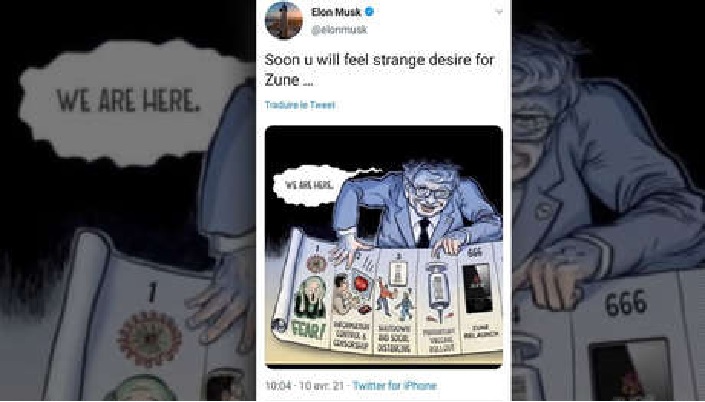705x402 pixels.
Task: Click the blue verified badge beside the name
Action: click(x=369, y=12)
